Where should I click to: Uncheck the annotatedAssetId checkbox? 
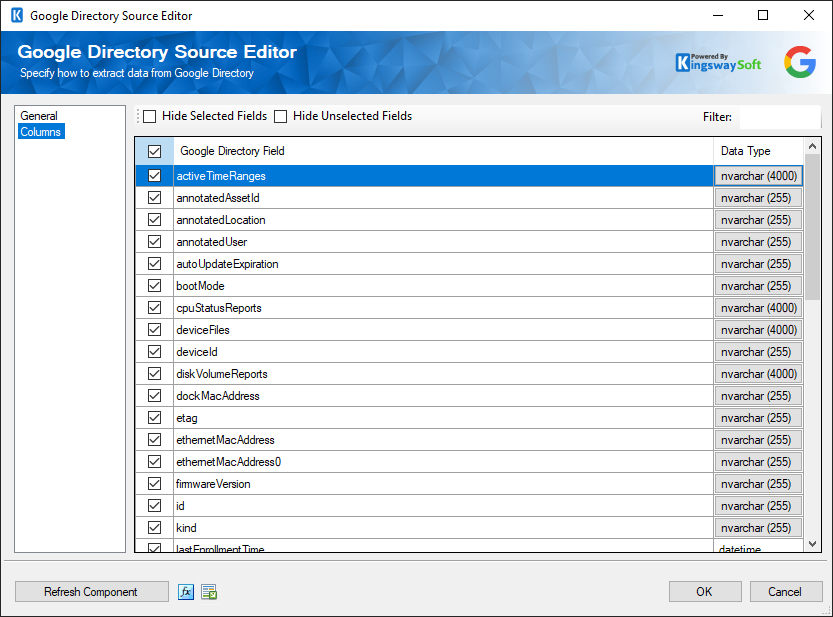pyautogui.click(x=155, y=198)
